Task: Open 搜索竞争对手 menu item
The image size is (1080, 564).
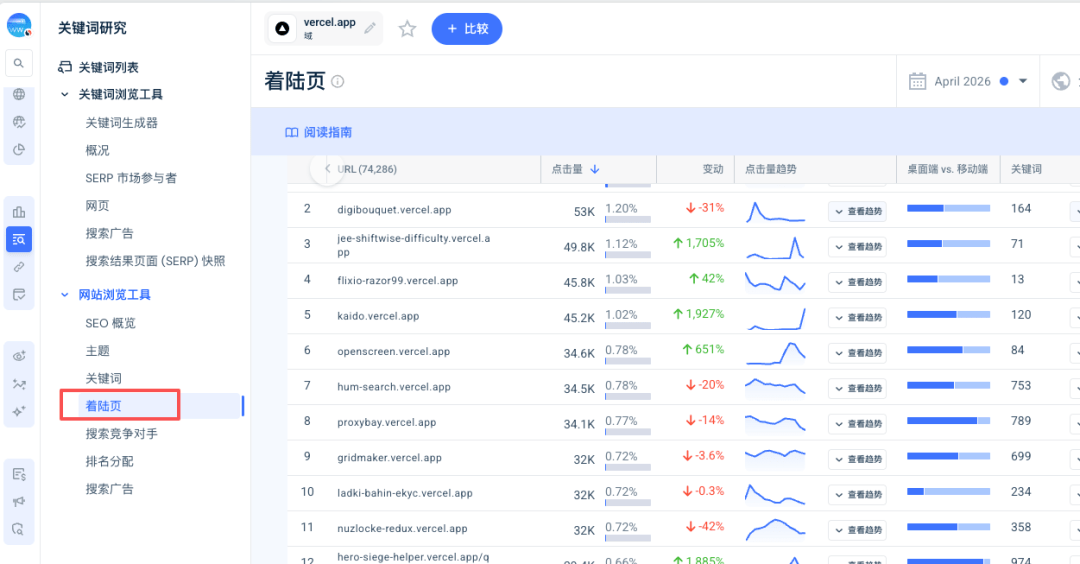Action: coord(121,434)
